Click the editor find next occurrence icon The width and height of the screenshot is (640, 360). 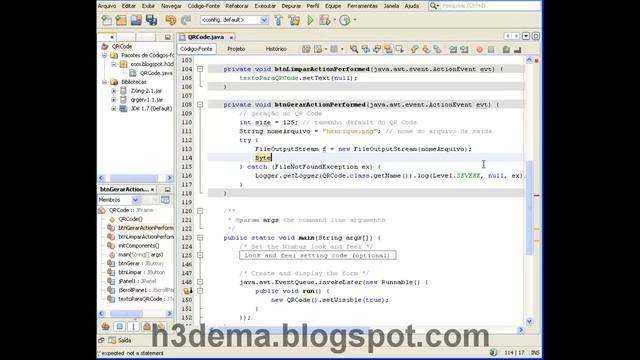(377, 49)
